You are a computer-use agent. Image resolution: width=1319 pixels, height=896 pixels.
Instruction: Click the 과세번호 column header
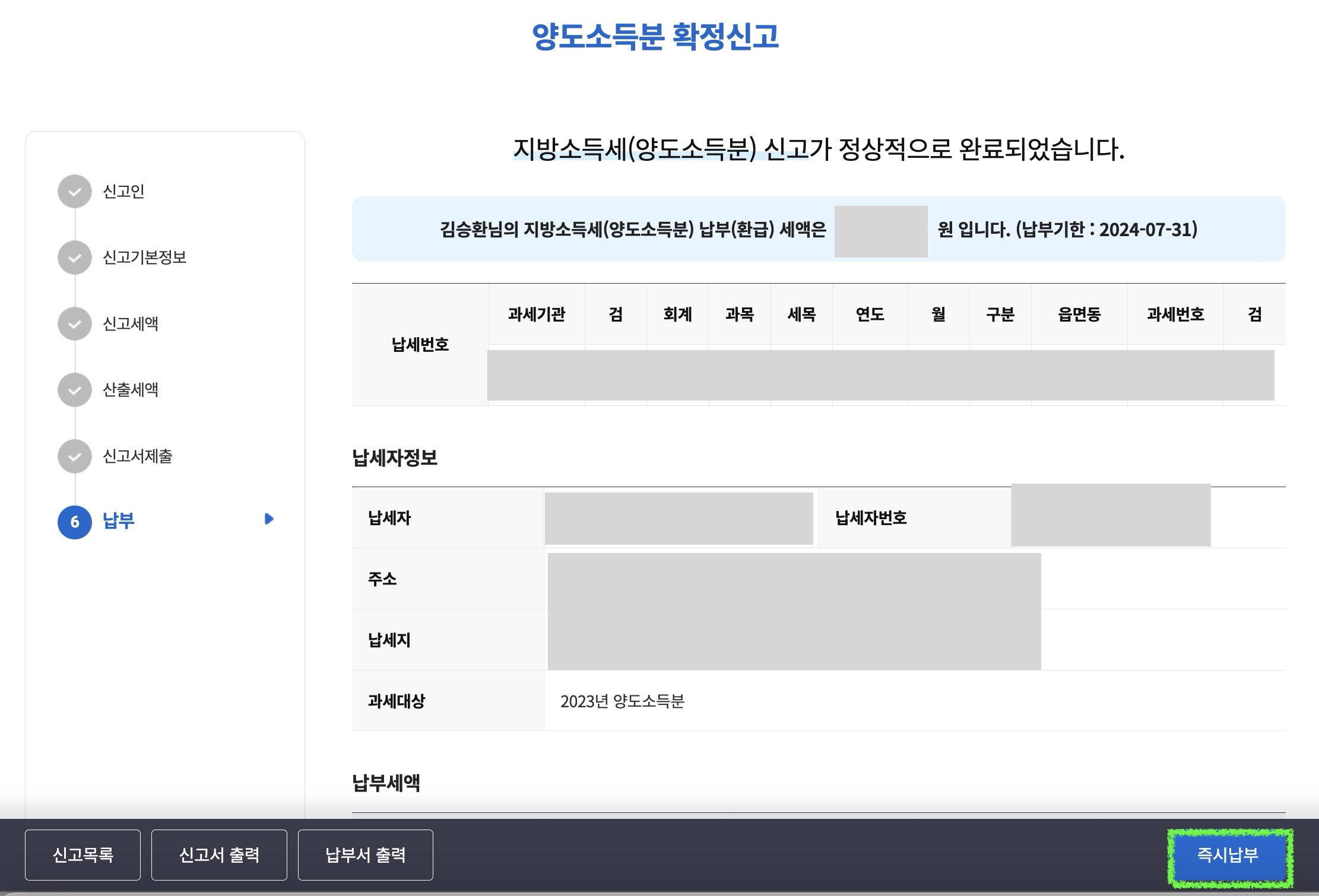(x=1175, y=314)
